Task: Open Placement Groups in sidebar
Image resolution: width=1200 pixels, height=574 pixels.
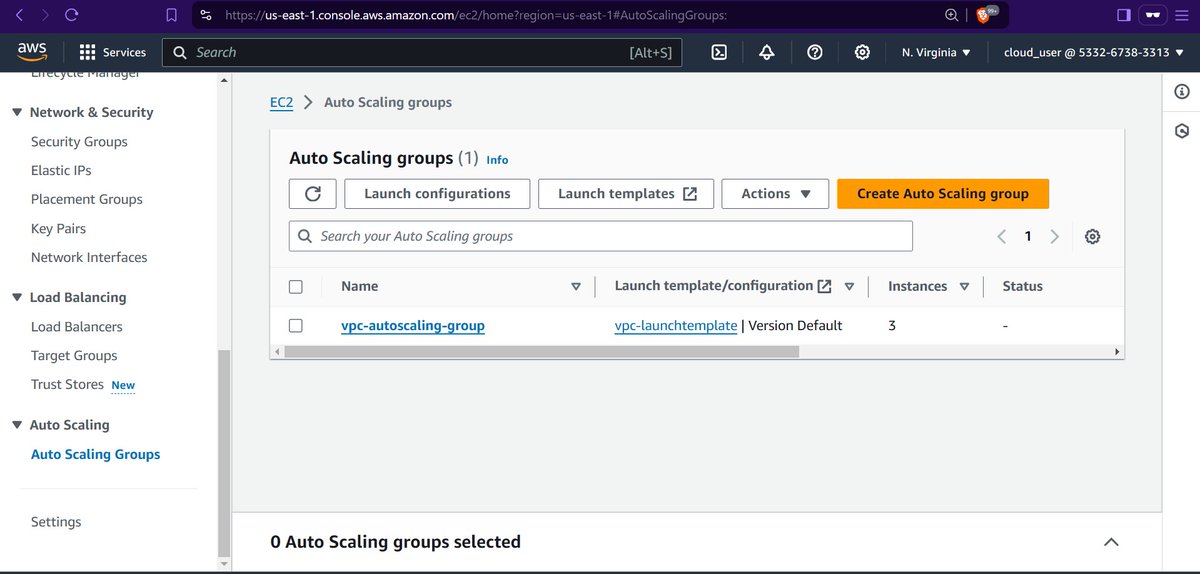Action: point(87,200)
